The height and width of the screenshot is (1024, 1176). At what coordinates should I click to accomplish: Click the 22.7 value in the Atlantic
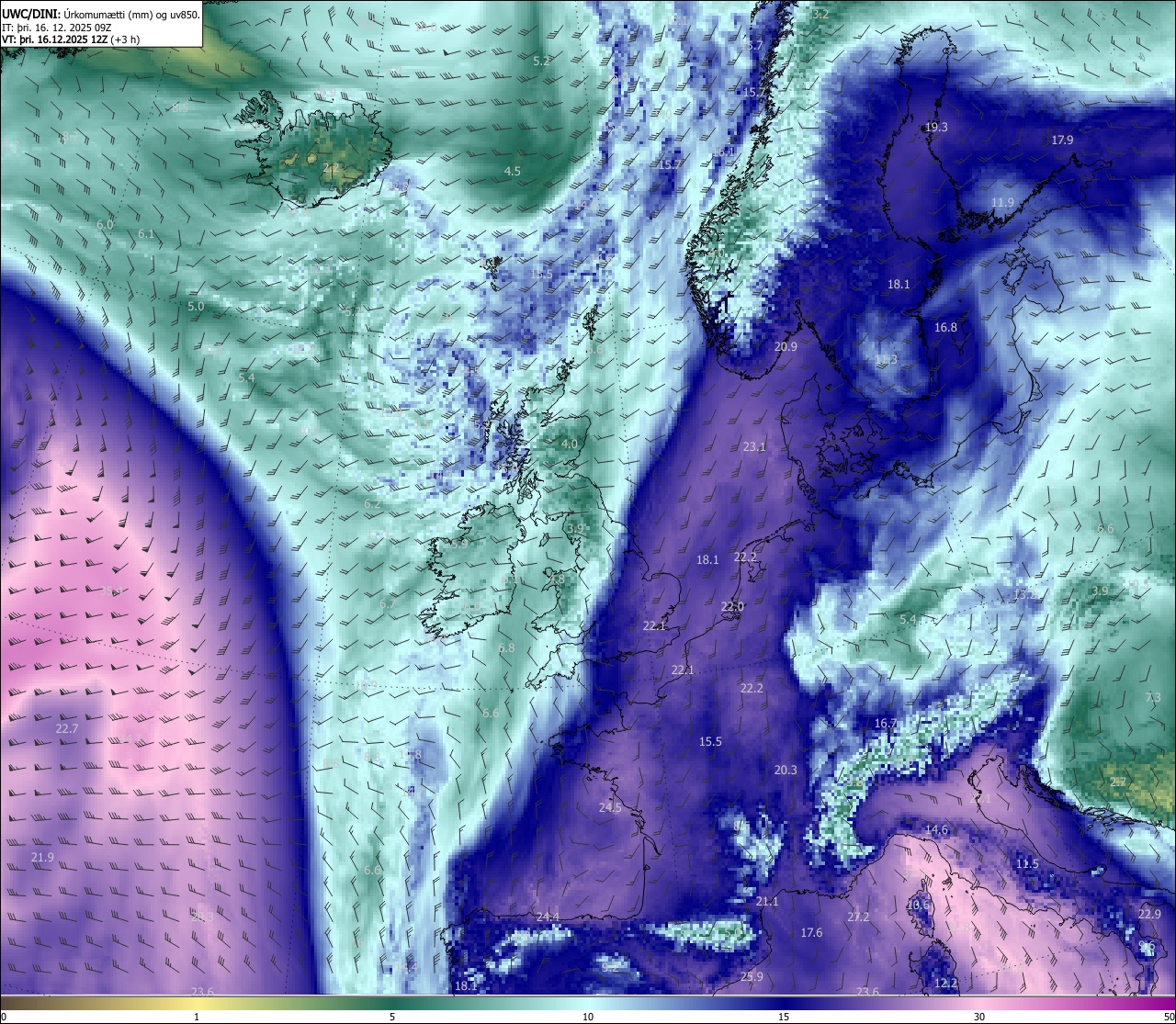tap(67, 729)
